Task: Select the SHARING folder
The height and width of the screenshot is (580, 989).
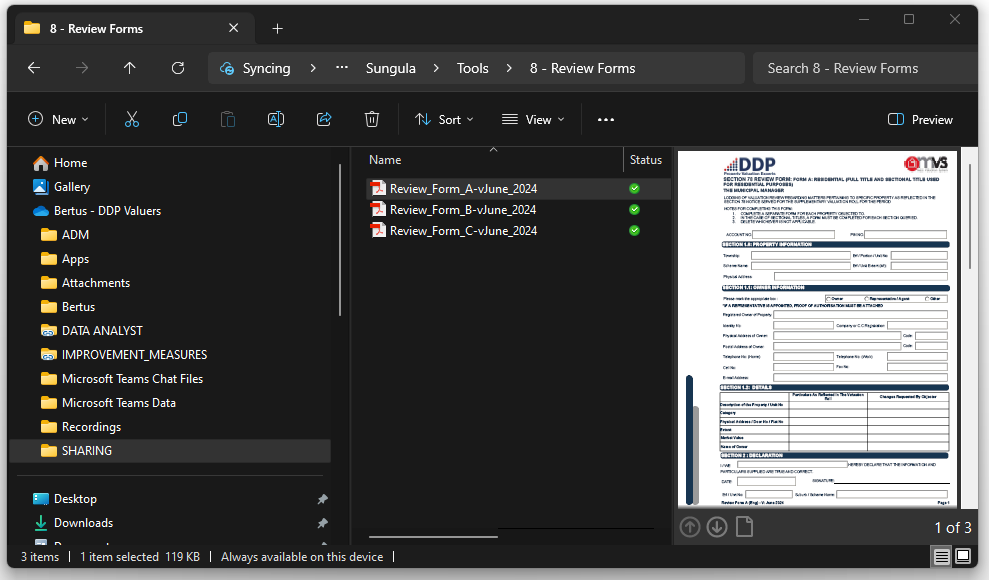Action: [x=170, y=450]
